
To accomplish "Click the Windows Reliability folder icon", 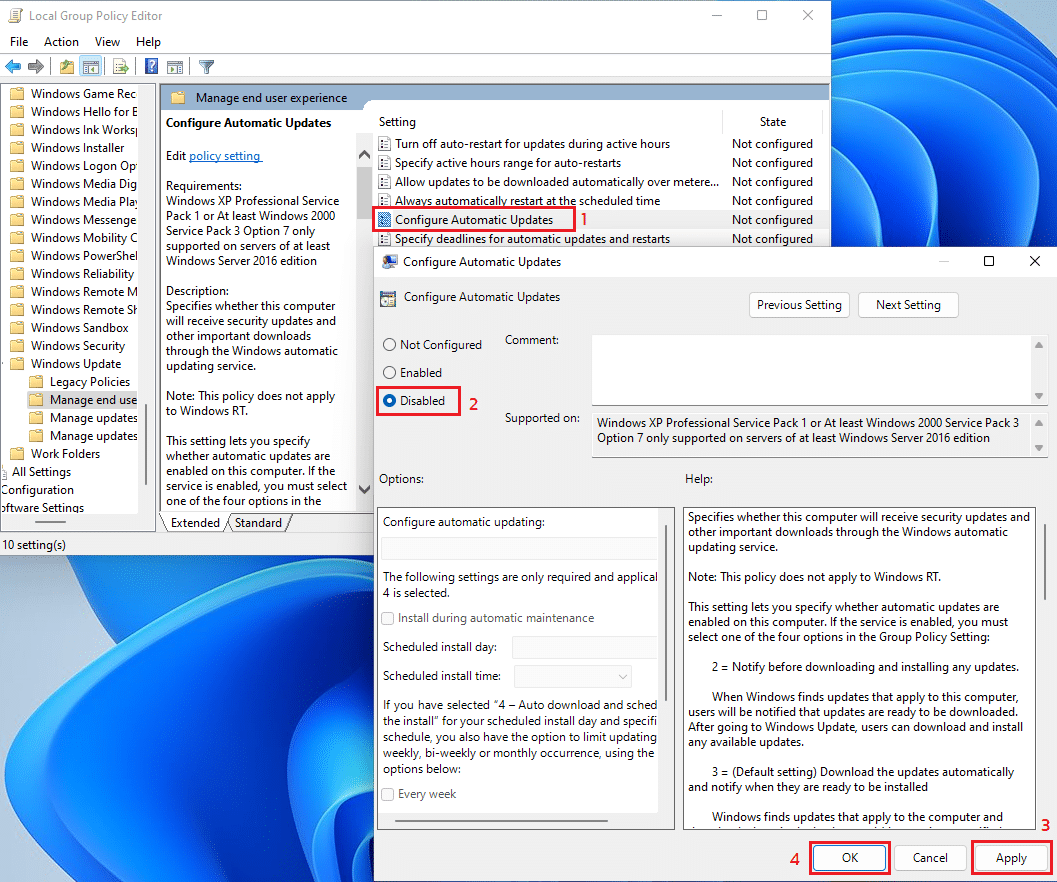I will point(18,274).
